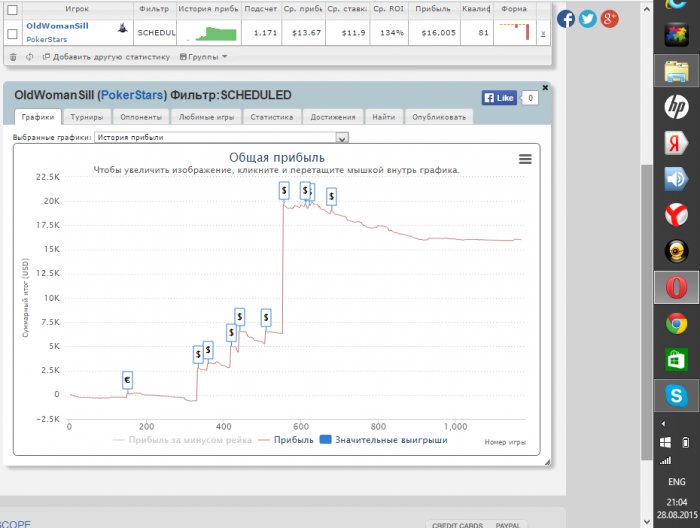Switch to 'Статистика' tab

click(271, 117)
